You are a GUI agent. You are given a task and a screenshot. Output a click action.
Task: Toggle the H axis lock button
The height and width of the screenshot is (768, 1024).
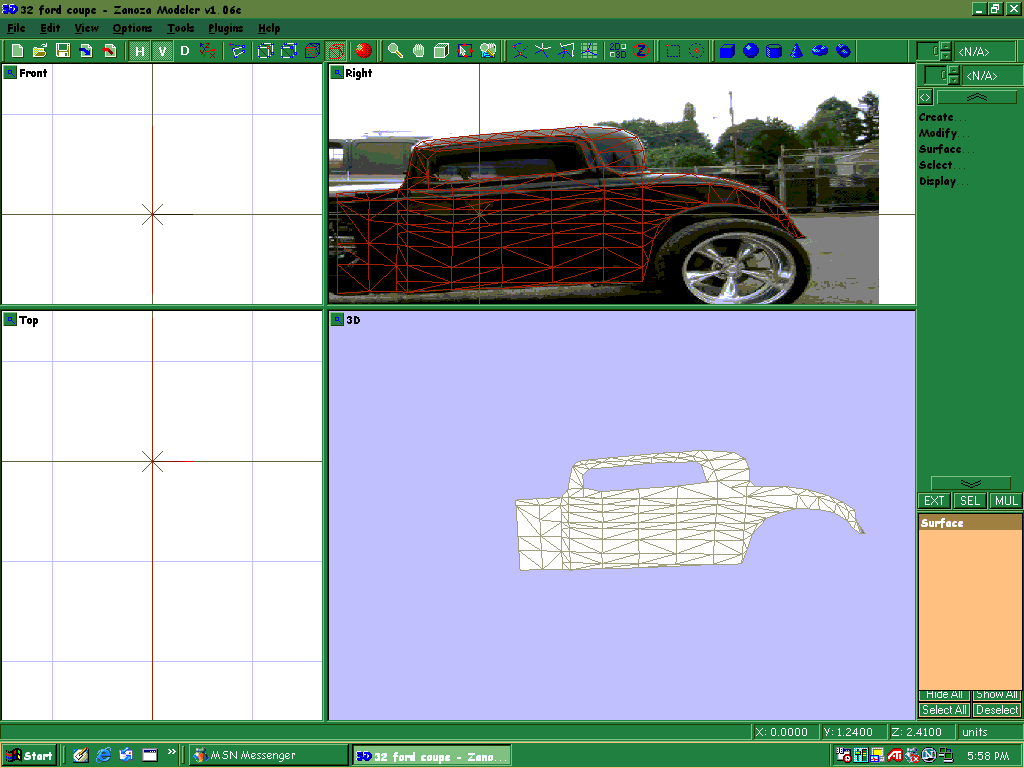click(140, 51)
